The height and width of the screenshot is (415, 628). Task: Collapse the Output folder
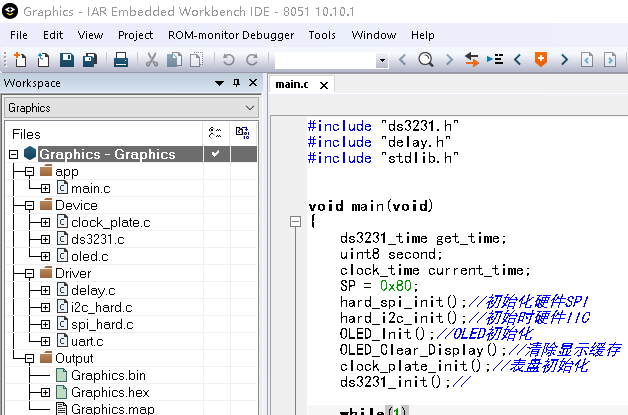[29, 359]
